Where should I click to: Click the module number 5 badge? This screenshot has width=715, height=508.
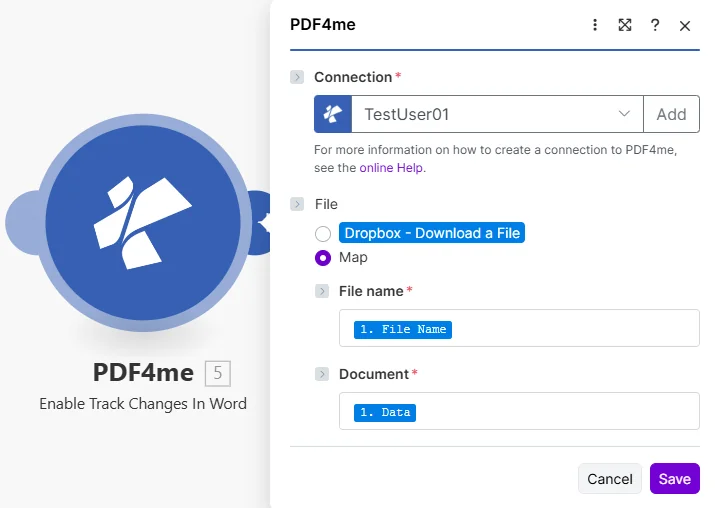218,373
